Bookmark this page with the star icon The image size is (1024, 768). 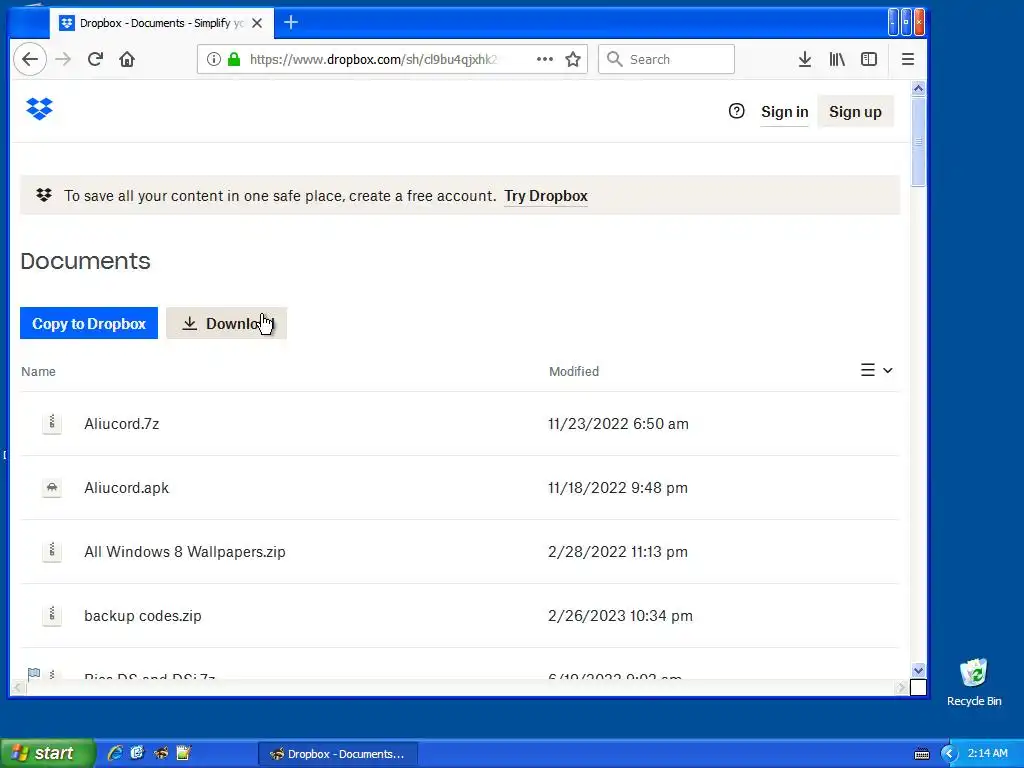pyautogui.click(x=573, y=59)
